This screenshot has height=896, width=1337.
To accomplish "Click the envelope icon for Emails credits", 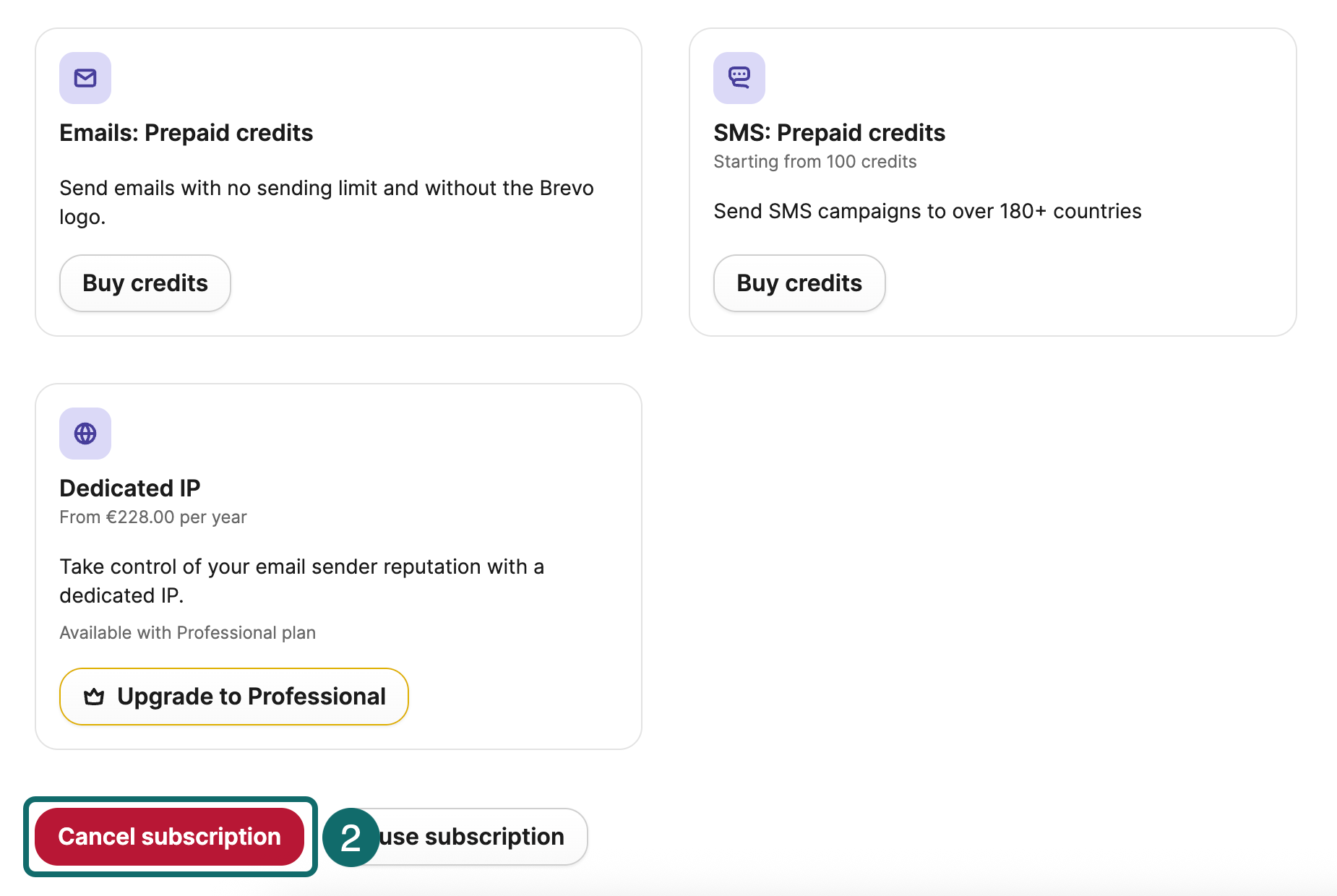I will (85, 78).
